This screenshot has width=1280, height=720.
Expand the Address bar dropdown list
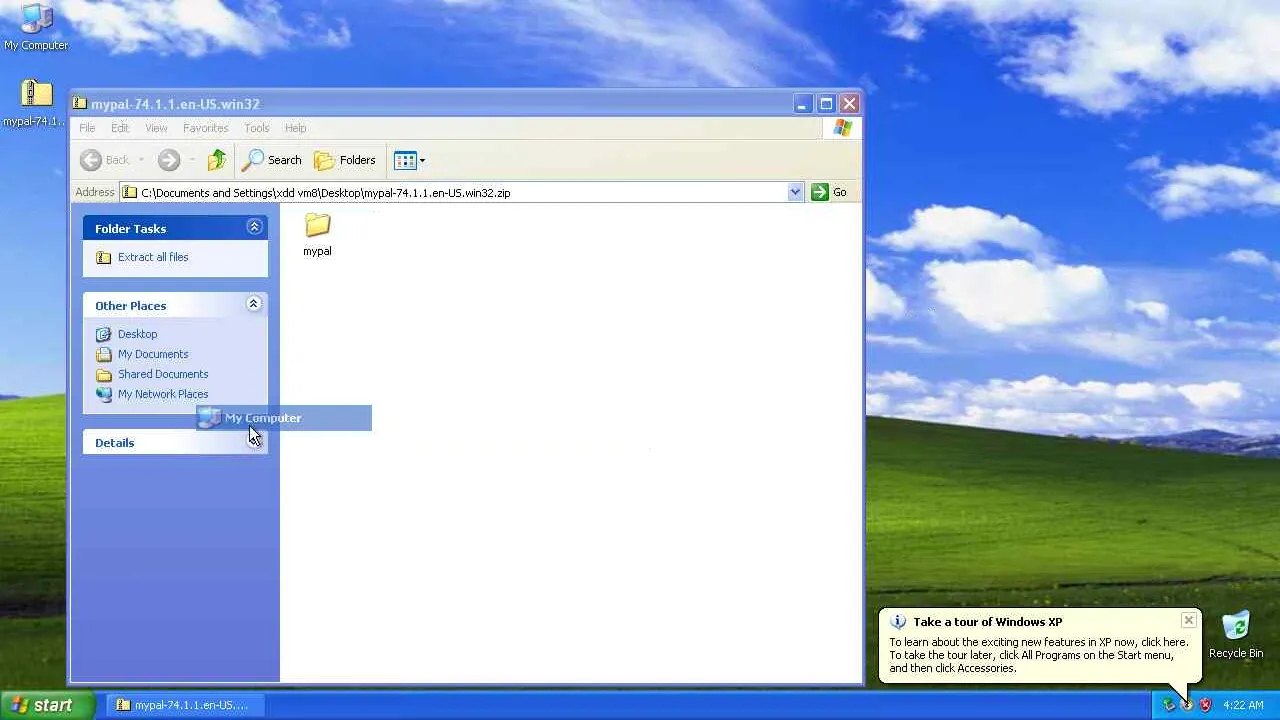point(795,192)
